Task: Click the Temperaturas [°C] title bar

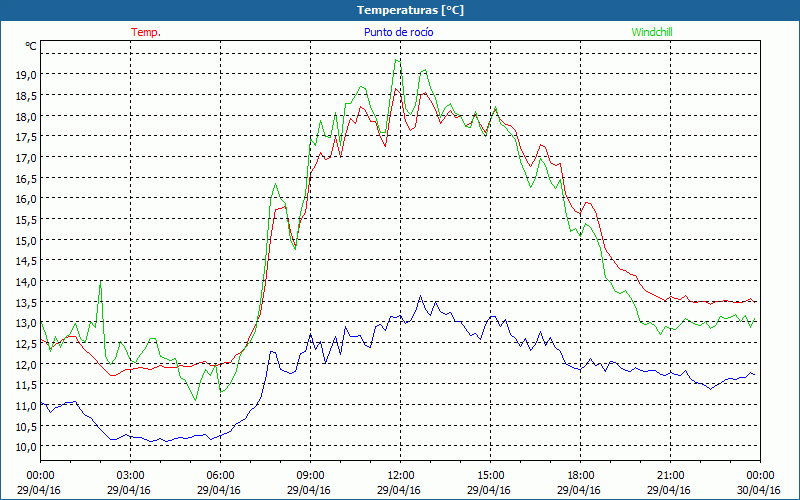Action: (x=400, y=10)
